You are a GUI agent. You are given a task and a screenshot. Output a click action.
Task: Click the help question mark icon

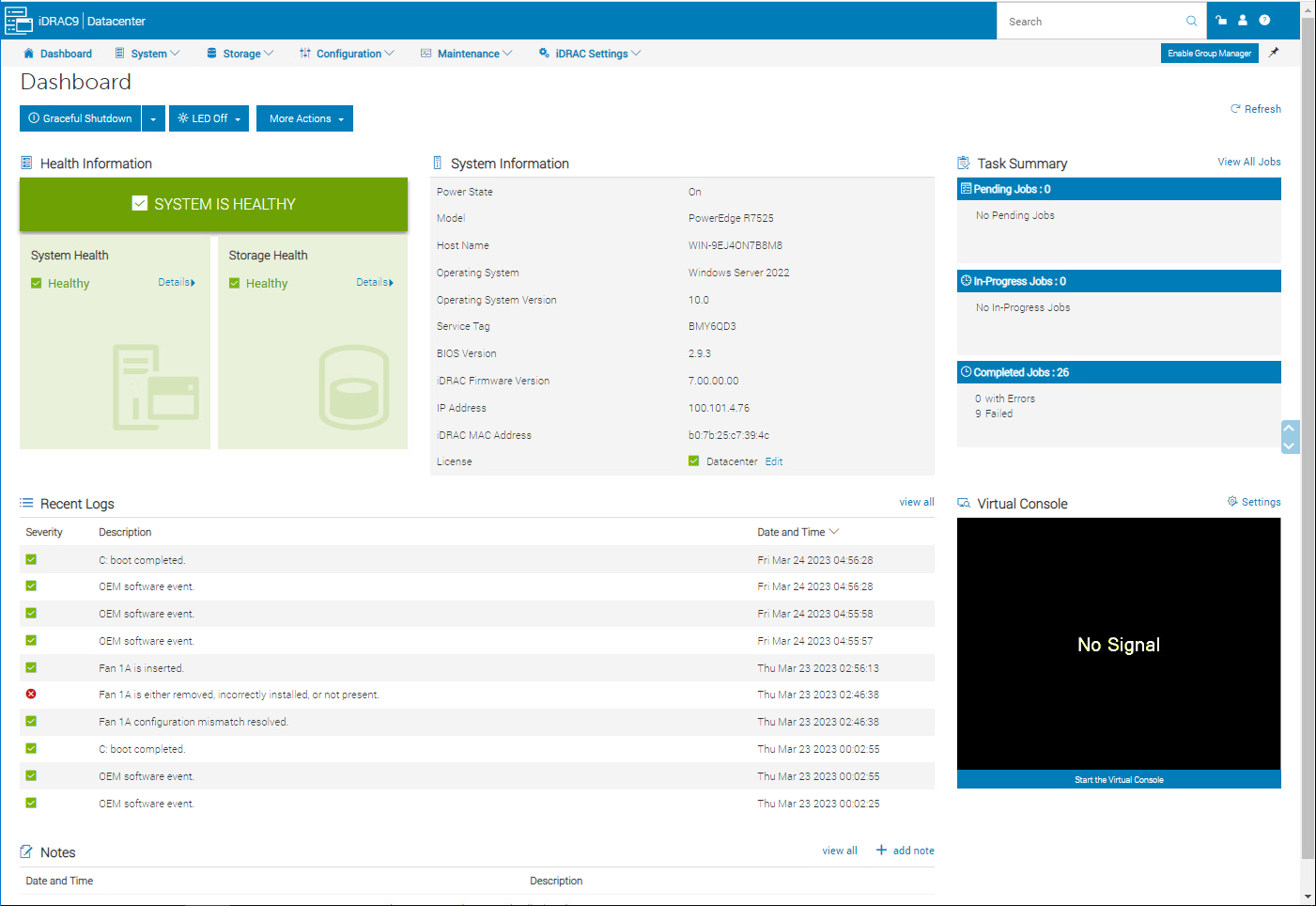[1264, 20]
